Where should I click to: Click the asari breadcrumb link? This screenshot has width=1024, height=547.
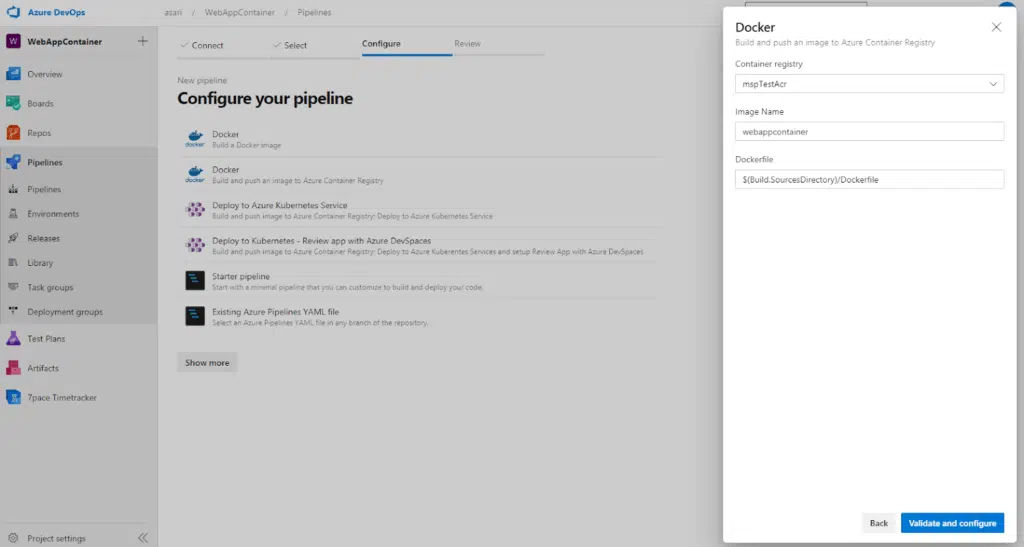pyautogui.click(x=173, y=12)
